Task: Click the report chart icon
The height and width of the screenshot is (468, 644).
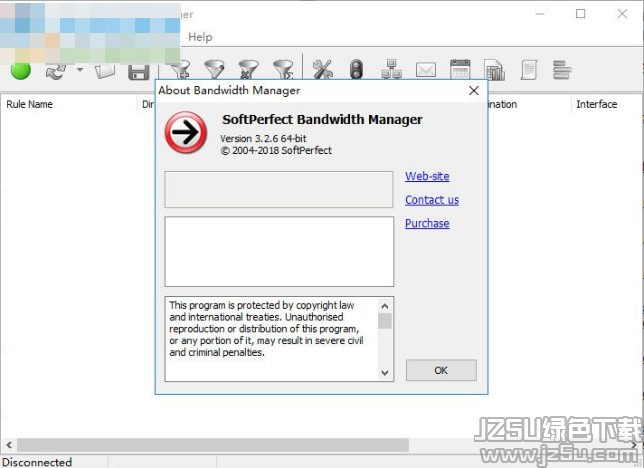Action: (494, 69)
